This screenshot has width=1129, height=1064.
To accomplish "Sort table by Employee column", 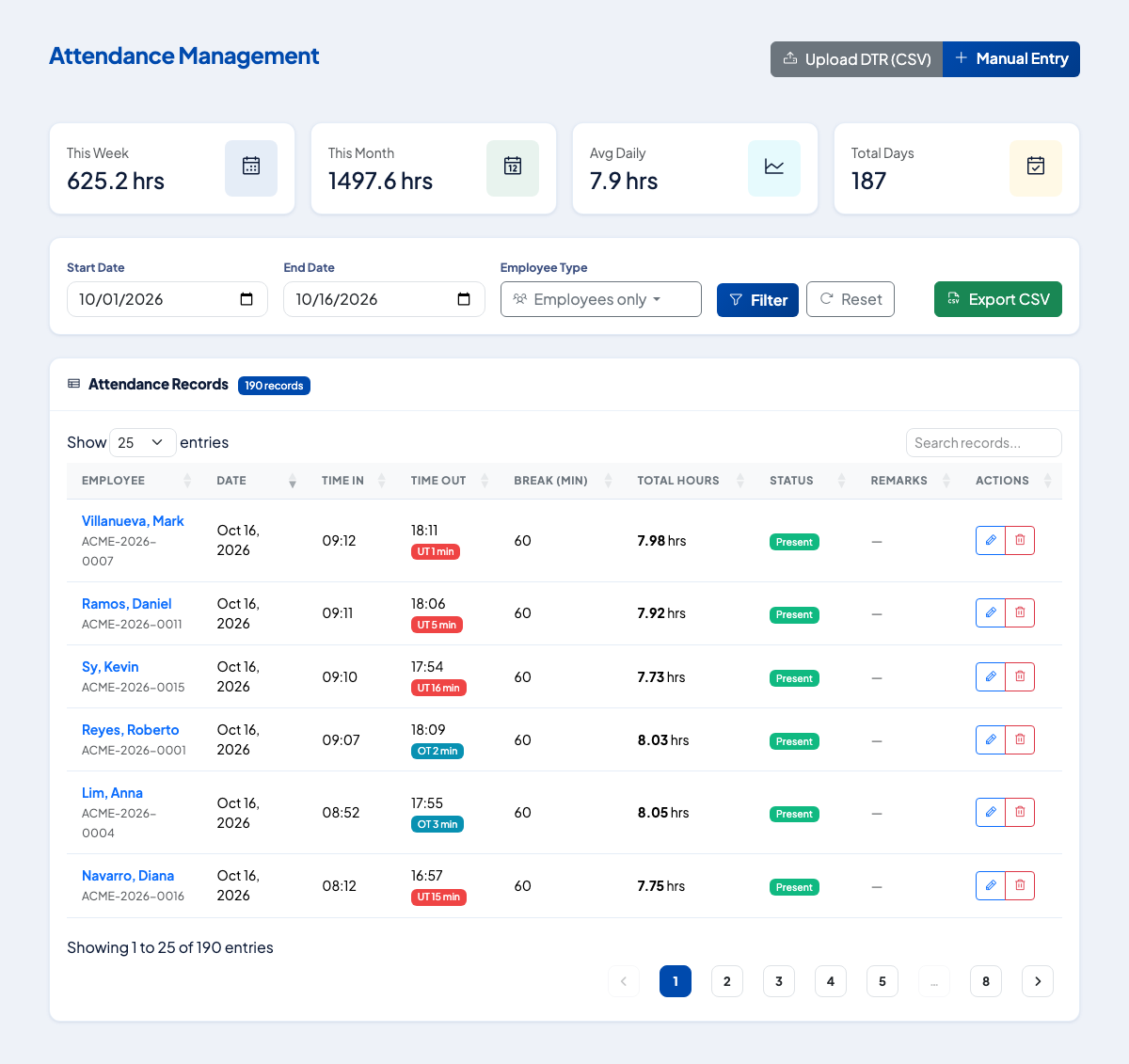I will tap(135, 481).
